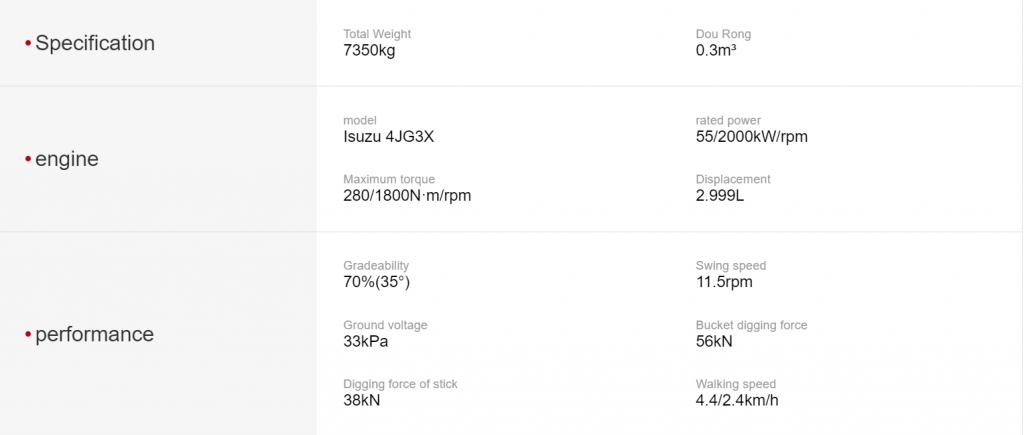Click the red bullet beside Specification

(x=28, y=44)
